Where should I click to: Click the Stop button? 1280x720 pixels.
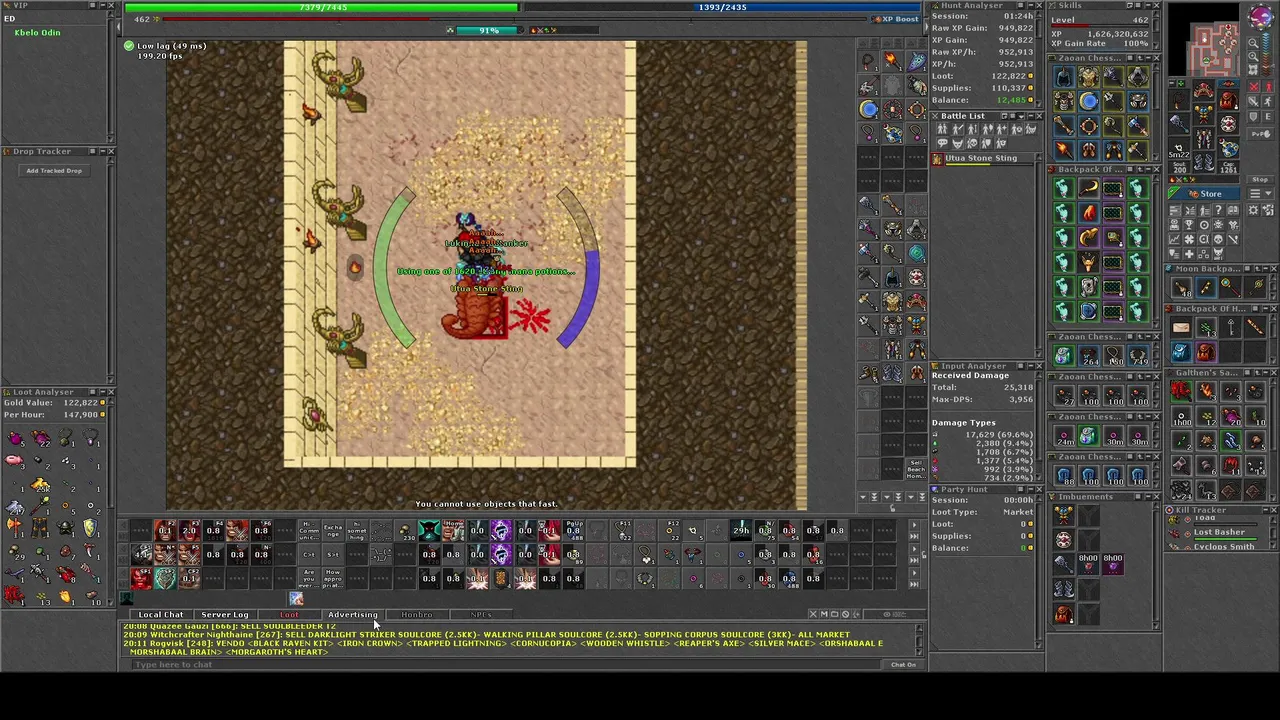click(1260, 179)
